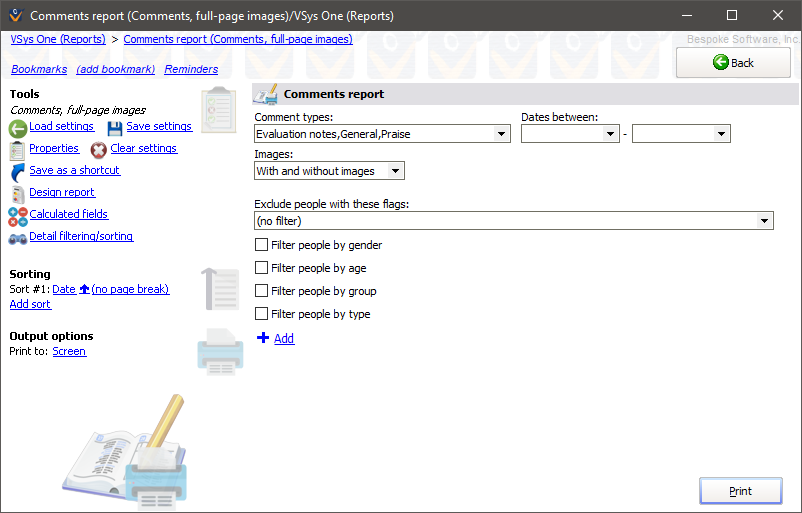Click the Calculated fields math symbols icon
The image size is (802, 513).
click(18, 216)
